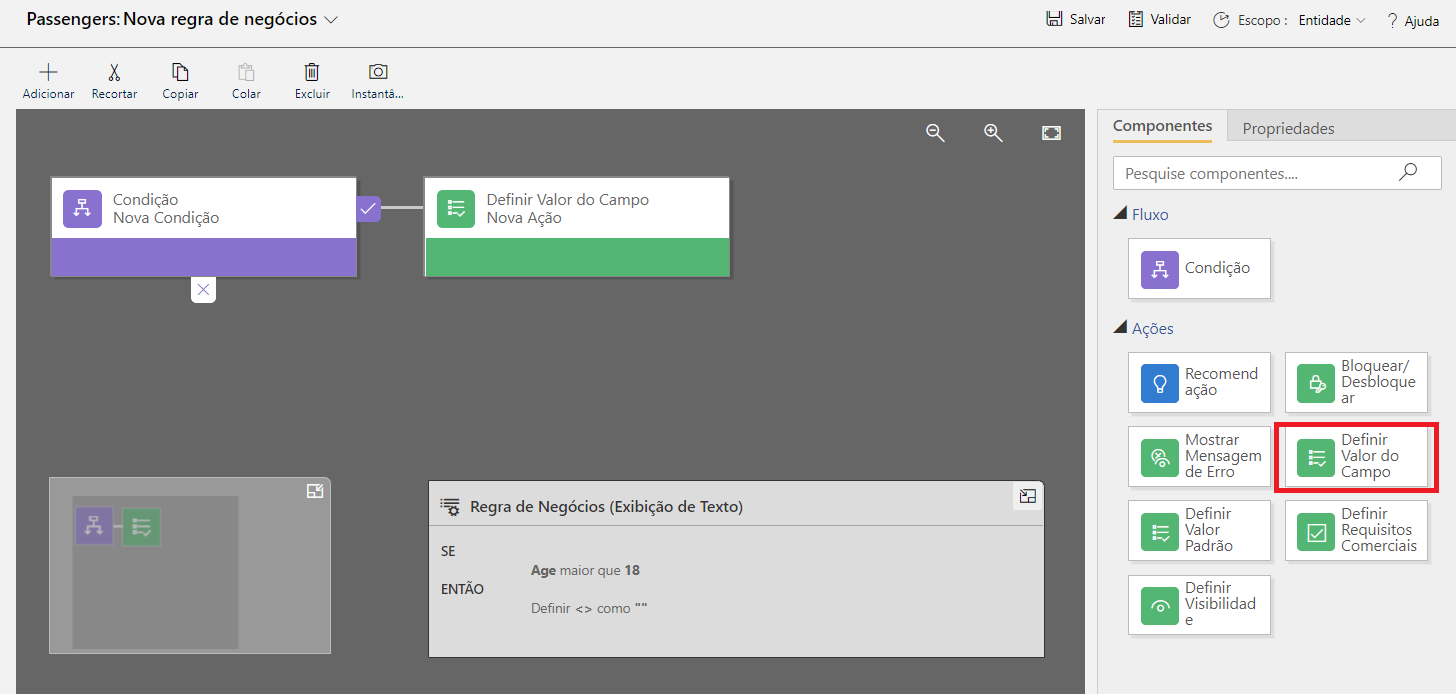Select the Condição component

(x=1199, y=268)
